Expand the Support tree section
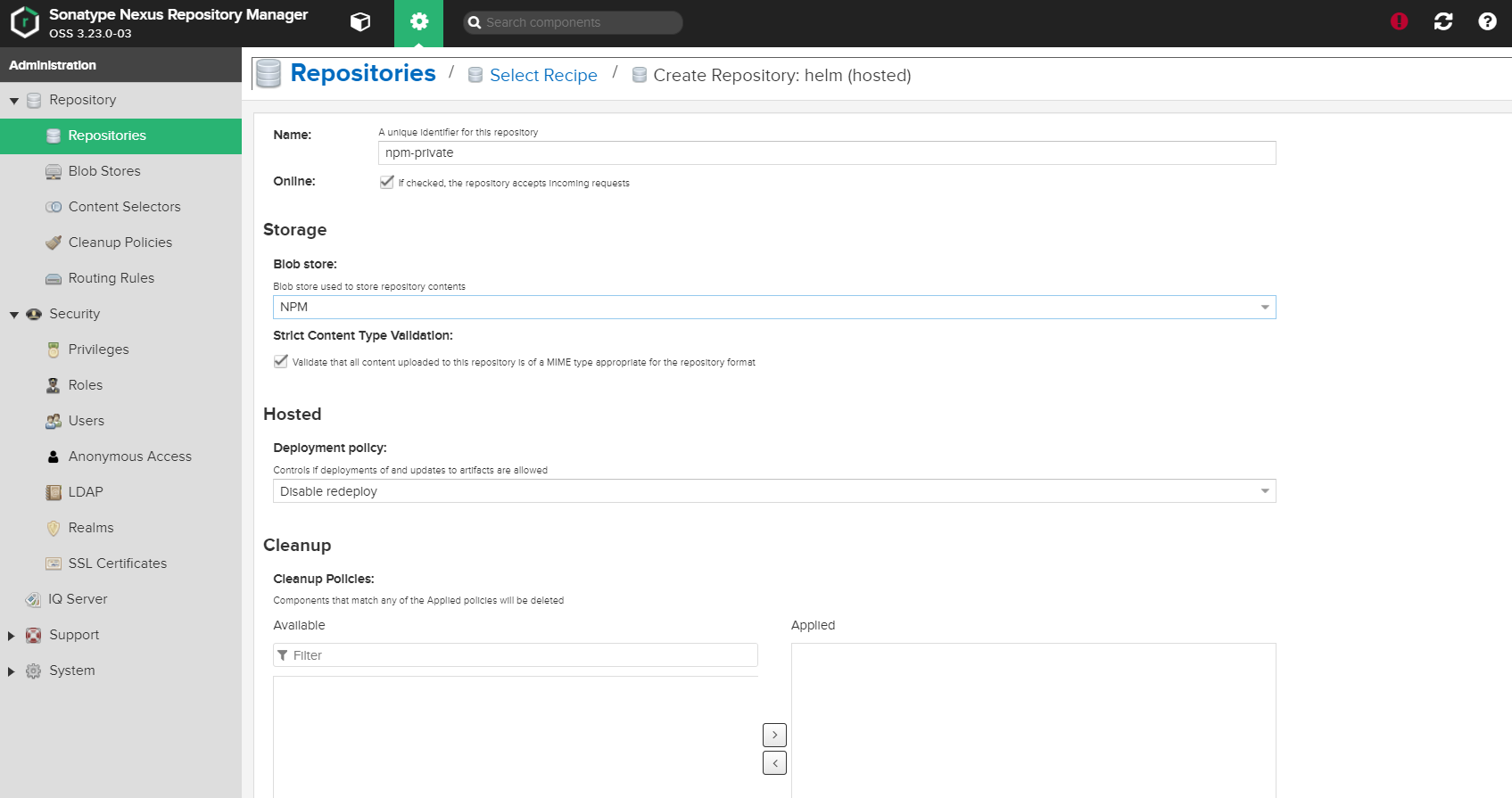The image size is (1512, 798). click(12, 636)
